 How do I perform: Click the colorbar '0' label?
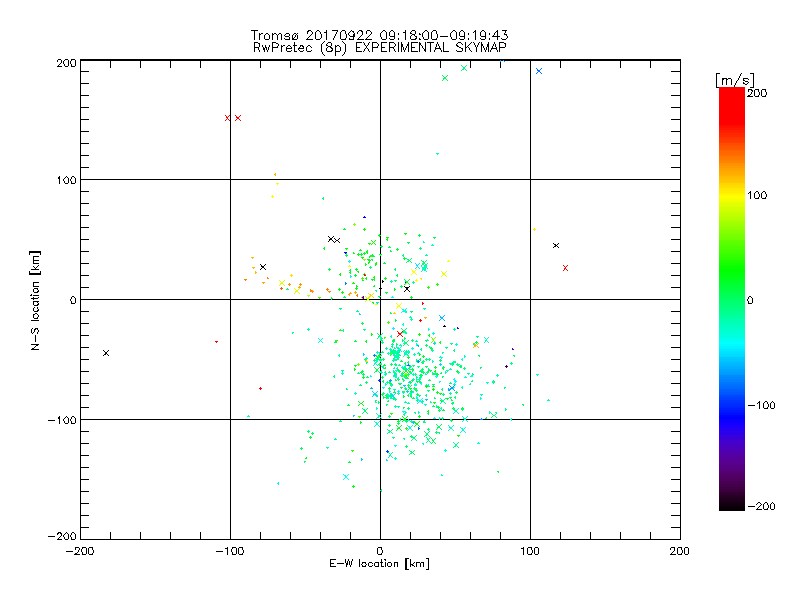[750, 301]
